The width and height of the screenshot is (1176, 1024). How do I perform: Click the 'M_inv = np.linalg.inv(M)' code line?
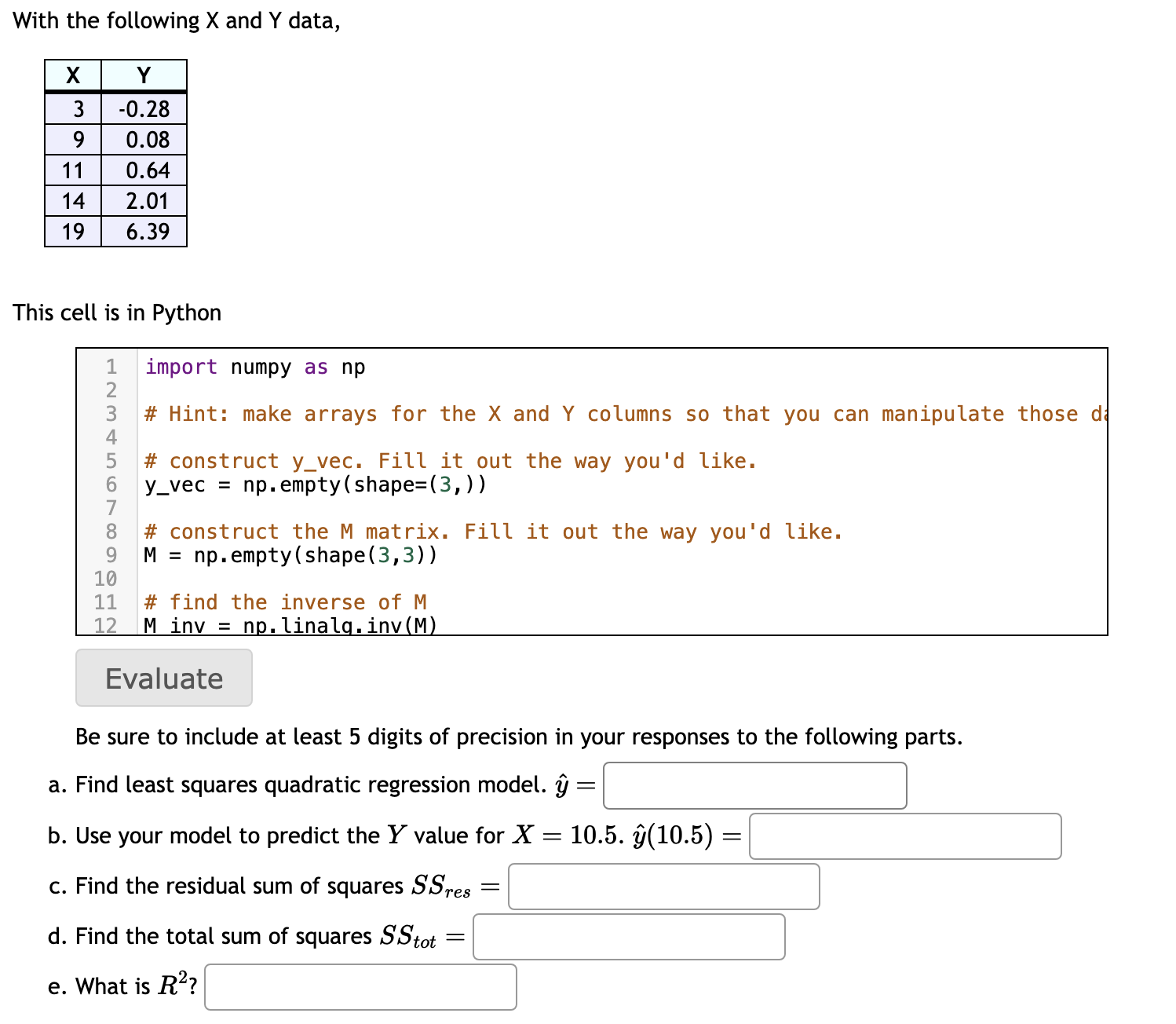290,625
